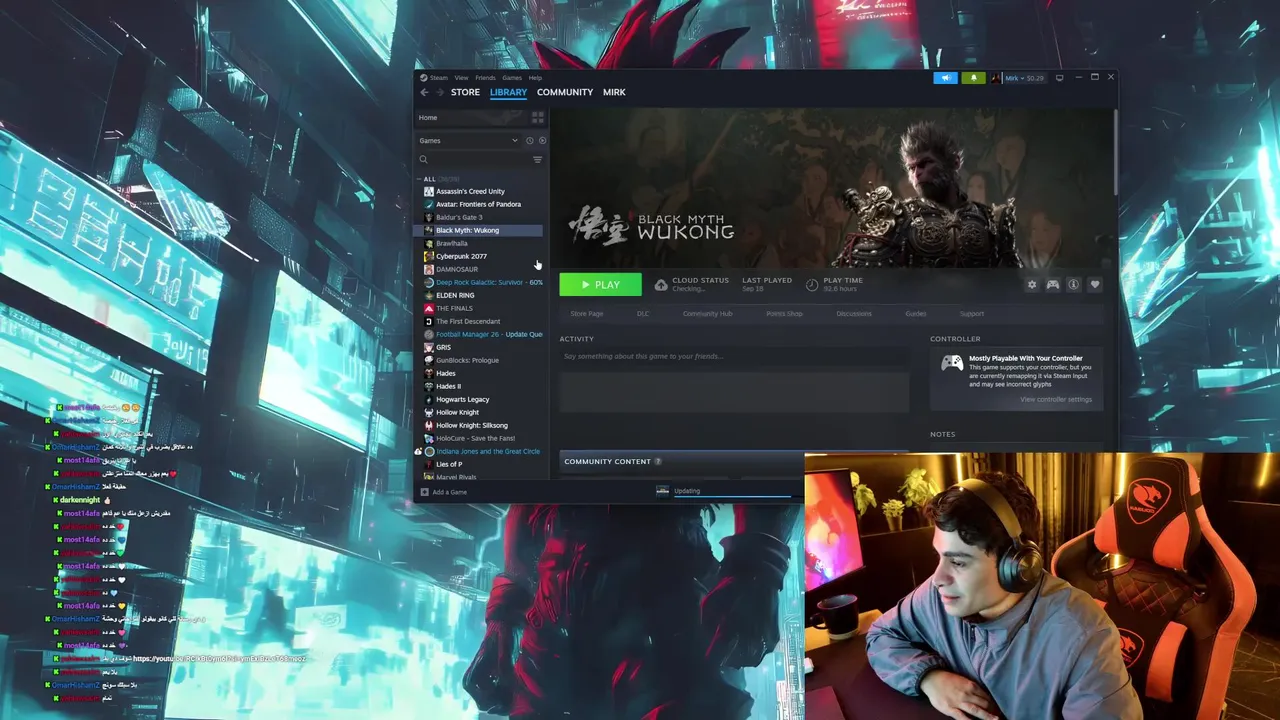Open the Games filter dropdown
This screenshot has height=720, width=1280.
click(x=469, y=140)
